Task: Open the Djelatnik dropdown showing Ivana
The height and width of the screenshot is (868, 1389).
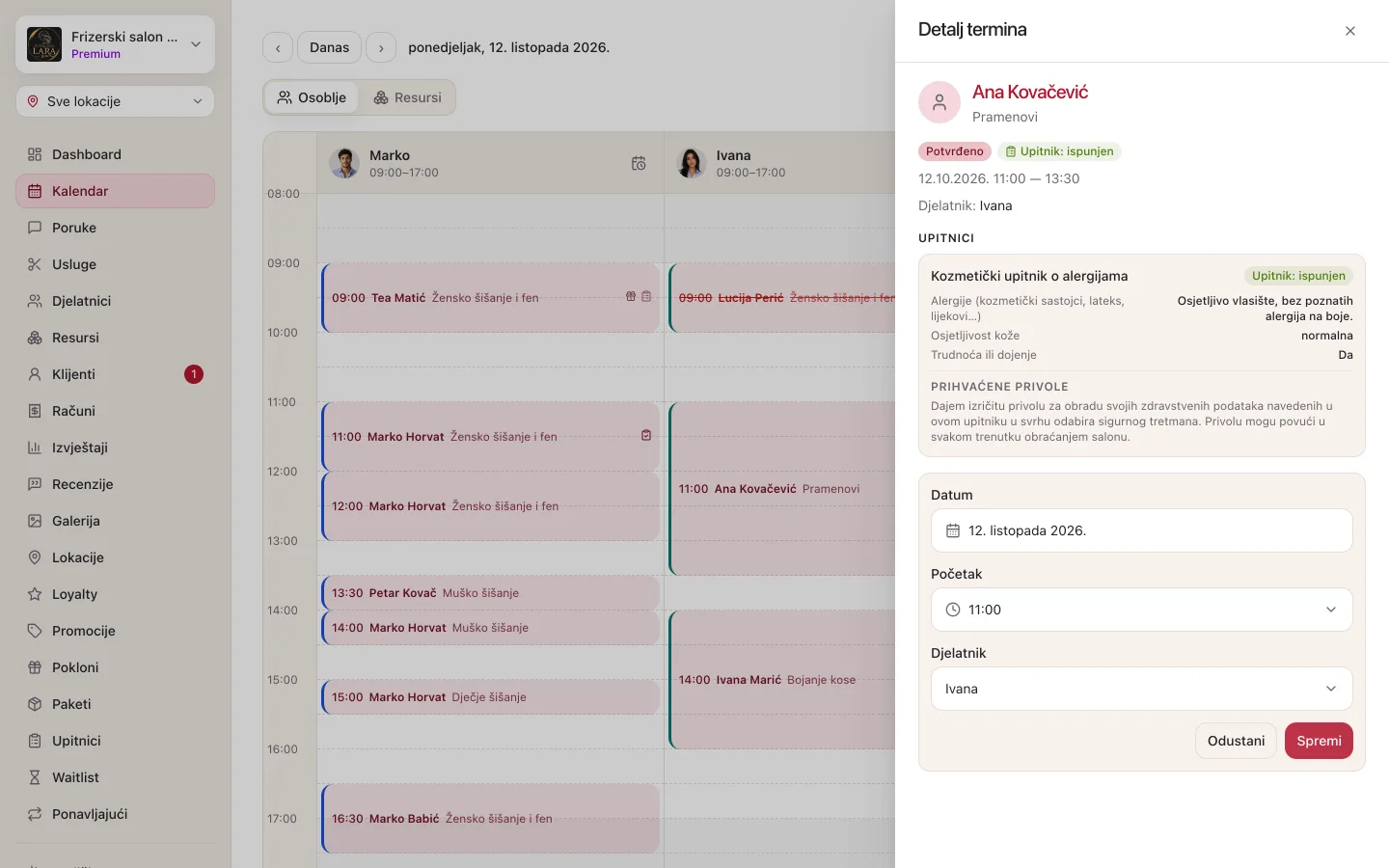Action: click(x=1142, y=689)
